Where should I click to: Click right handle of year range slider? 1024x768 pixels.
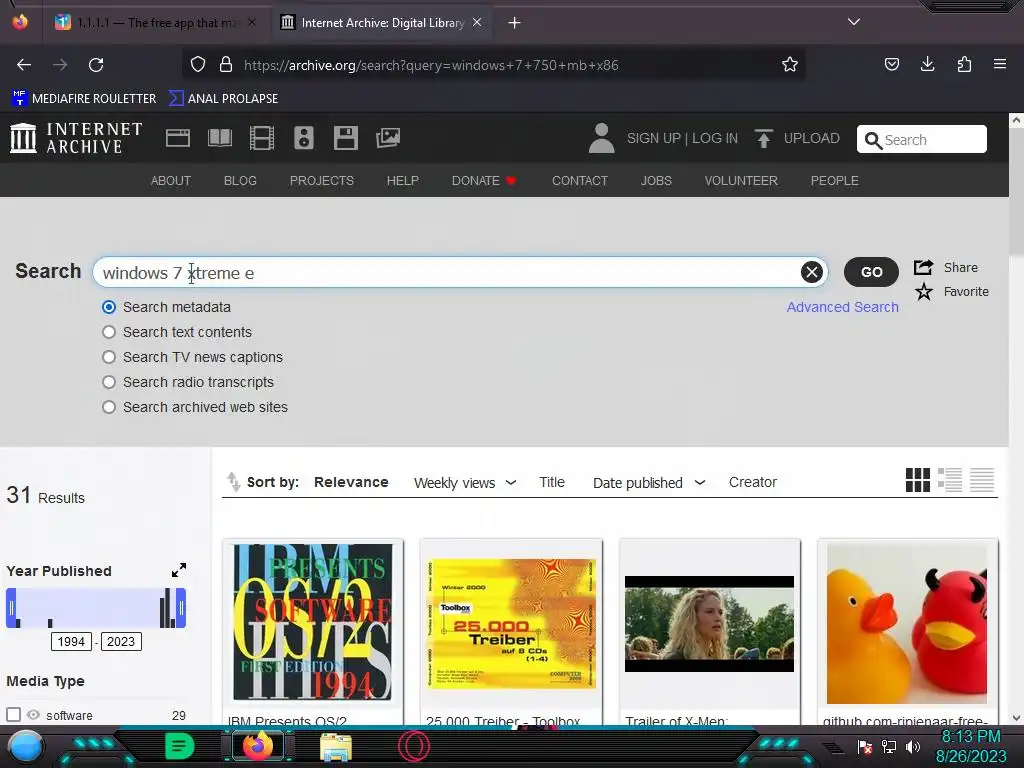[181, 608]
